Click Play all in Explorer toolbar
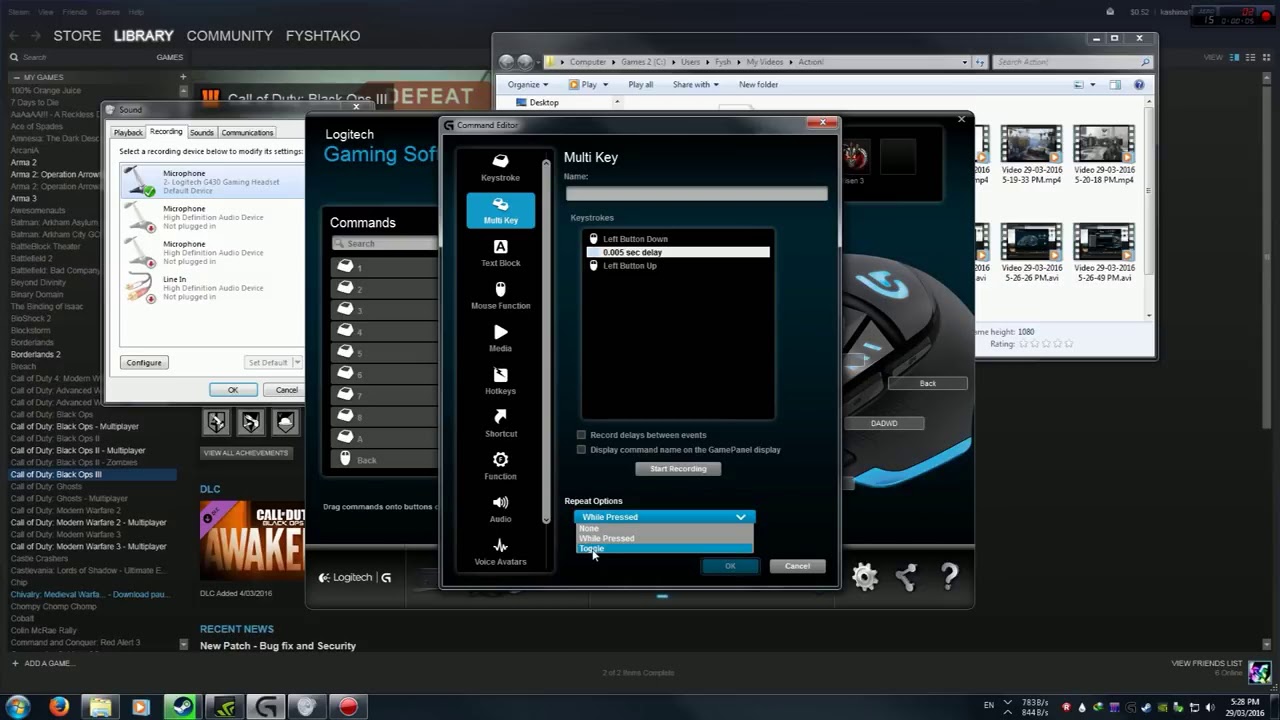 pyautogui.click(x=640, y=85)
